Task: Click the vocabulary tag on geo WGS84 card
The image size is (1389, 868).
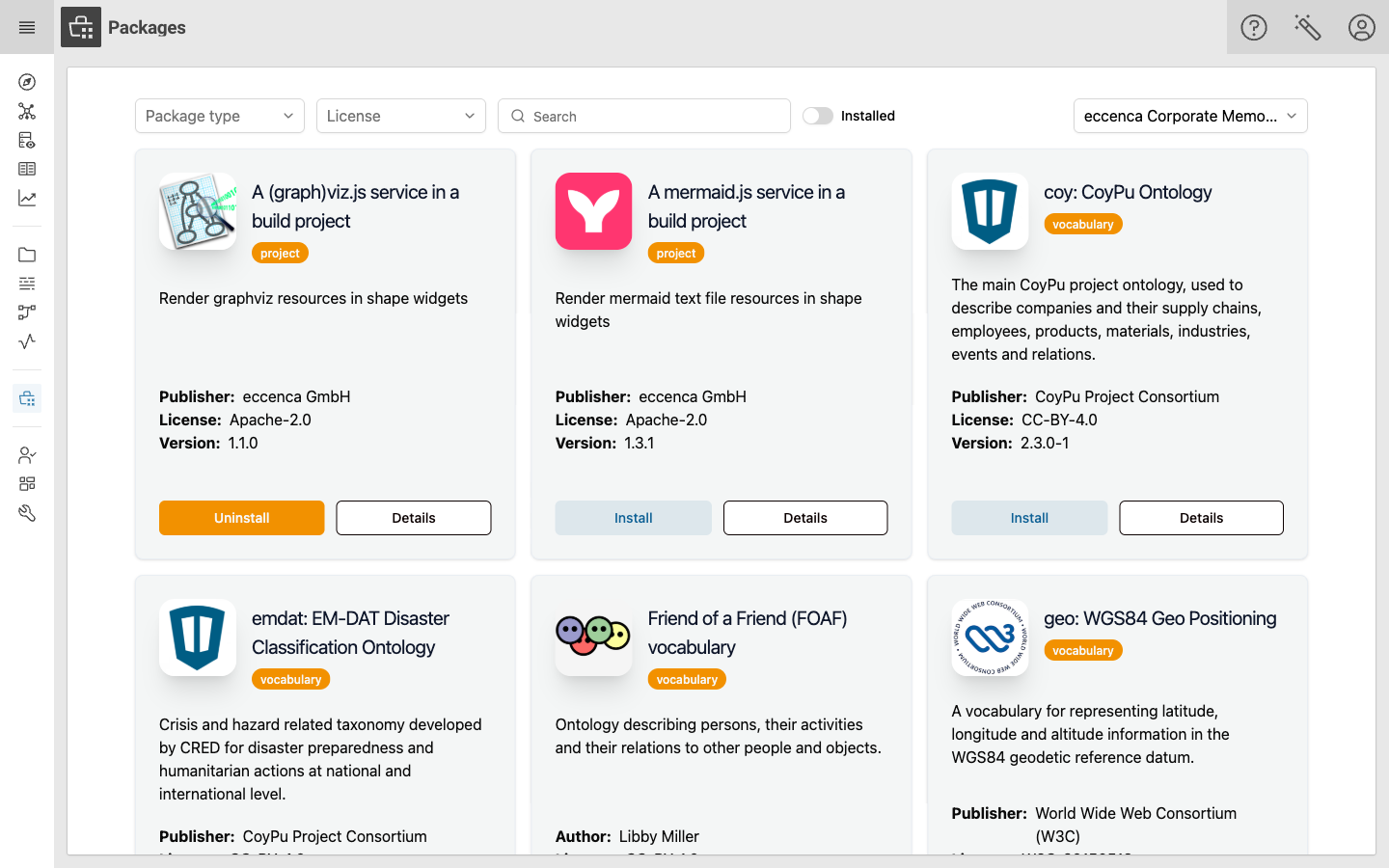Action: [x=1083, y=650]
